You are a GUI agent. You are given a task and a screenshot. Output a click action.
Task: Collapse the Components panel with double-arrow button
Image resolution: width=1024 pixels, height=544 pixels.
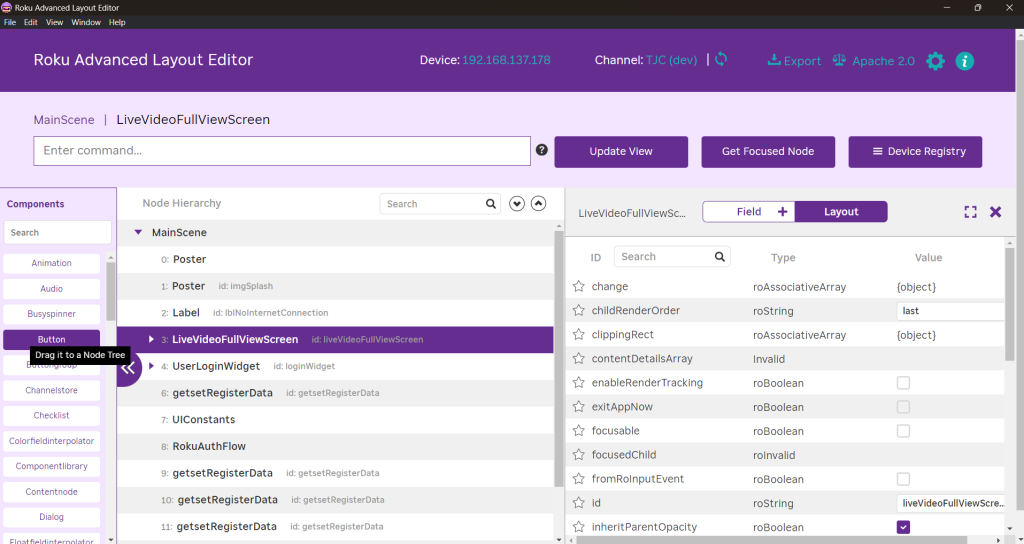point(128,368)
